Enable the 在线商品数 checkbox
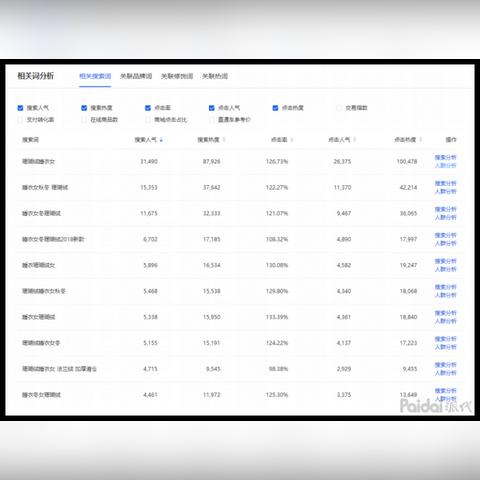480x480 pixels. [84, 120]
